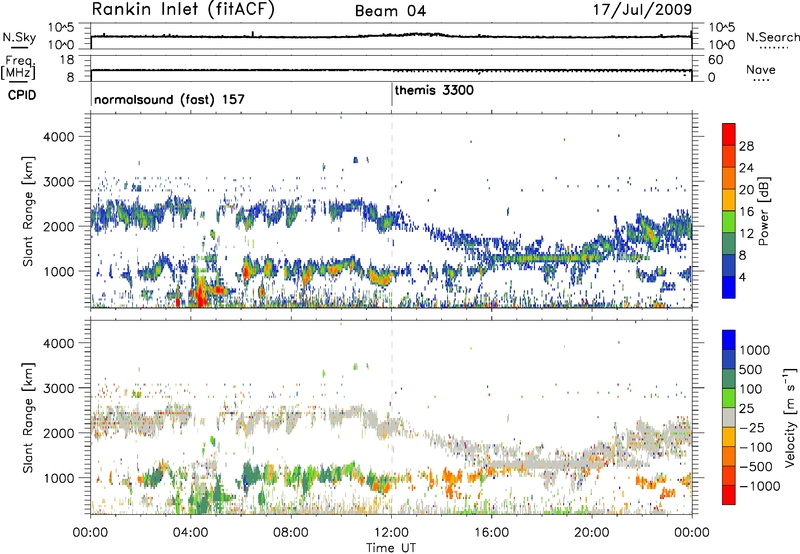Click the "−1000" label on velocity colorbar
Screen dimensions: 800x554
[759, 486]
